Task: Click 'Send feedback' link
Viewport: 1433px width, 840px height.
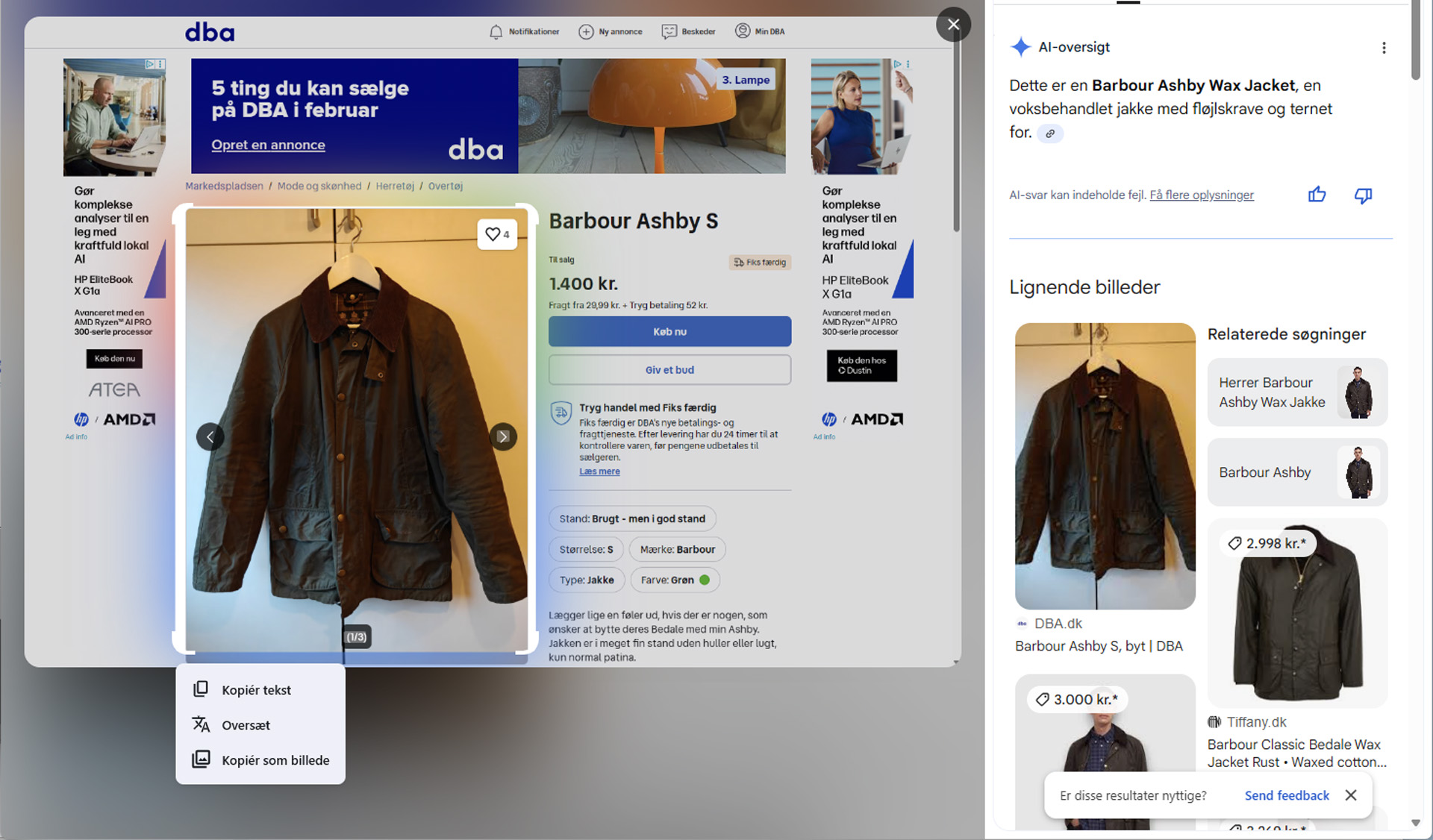Action: (1287, 795)
